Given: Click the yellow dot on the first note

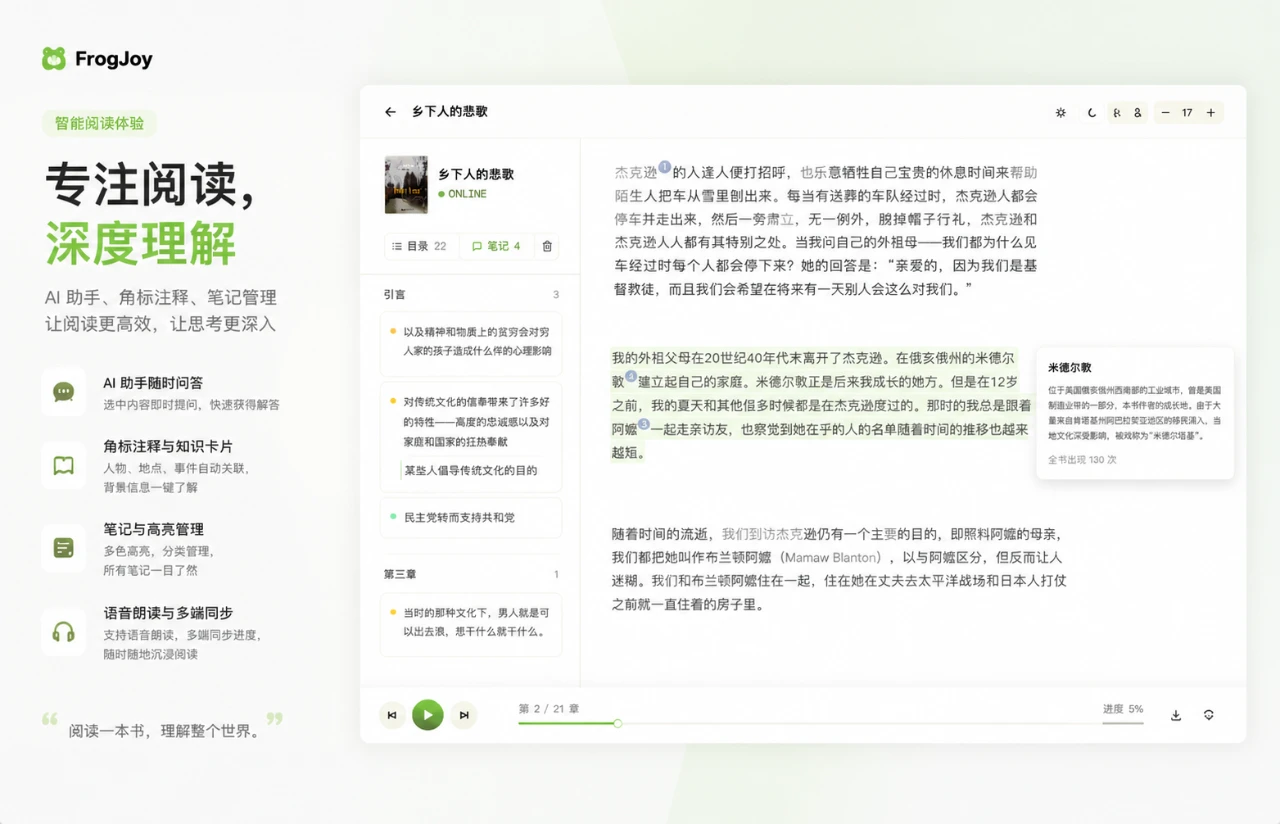Looking at the screenshot, I should 393,331.
